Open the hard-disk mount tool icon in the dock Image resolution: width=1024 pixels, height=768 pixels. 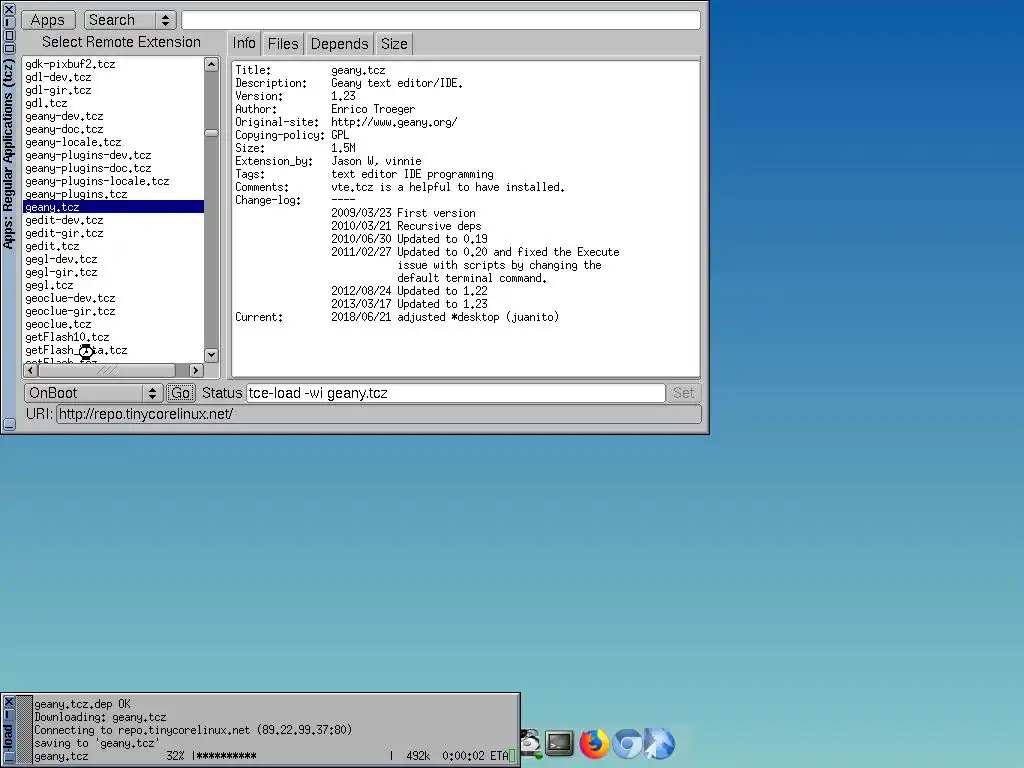point(530,744)
